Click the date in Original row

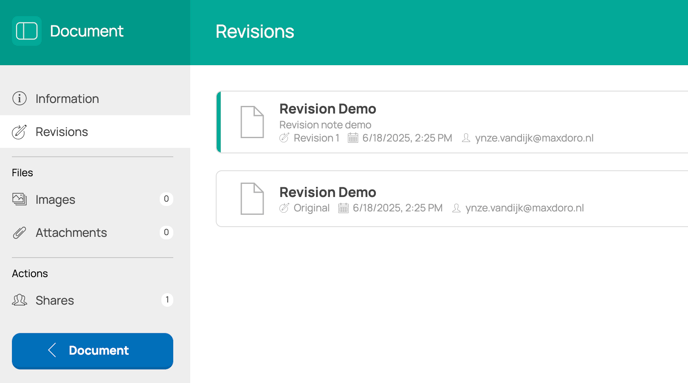(398, 208)
